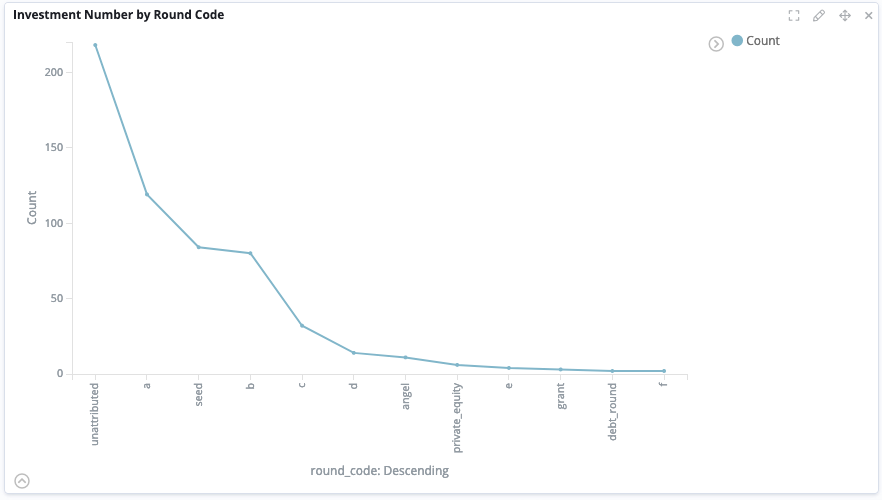Collapse the legend using the arrow toggle

(716, 44)
